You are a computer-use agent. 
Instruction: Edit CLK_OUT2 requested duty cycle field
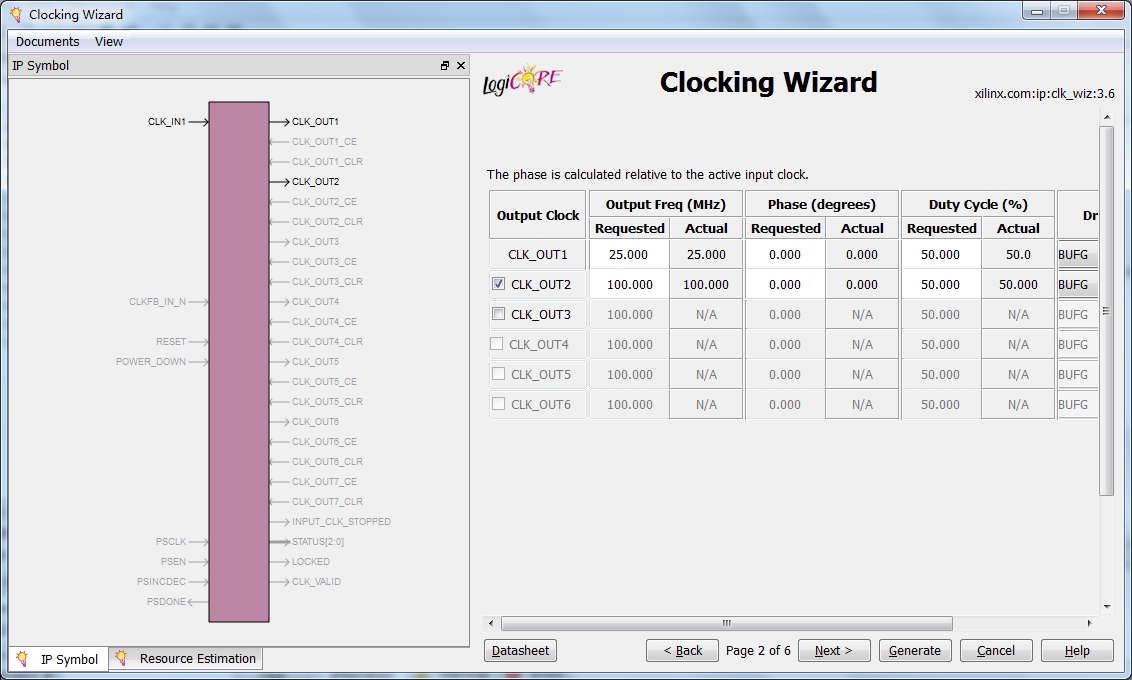[941, 284]
